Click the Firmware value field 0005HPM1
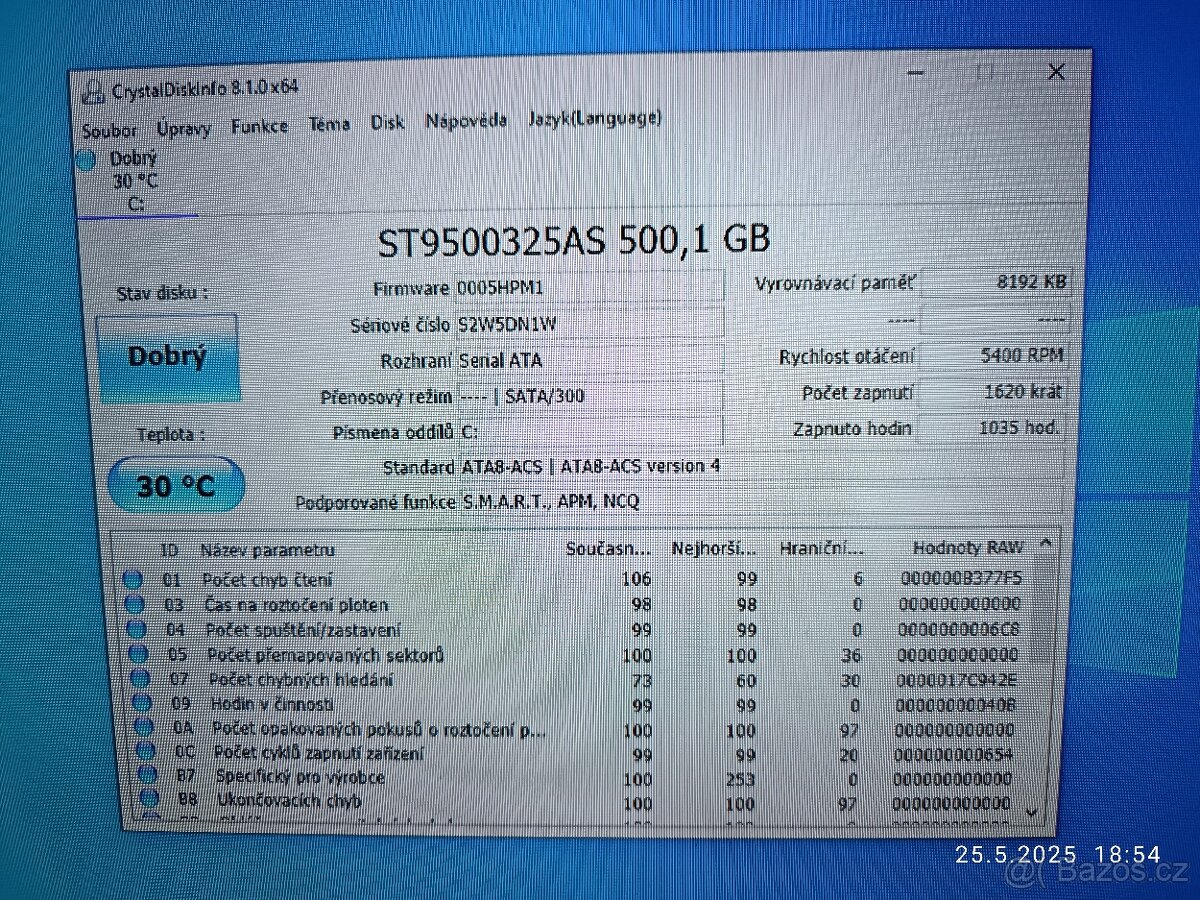 (588, 288)
